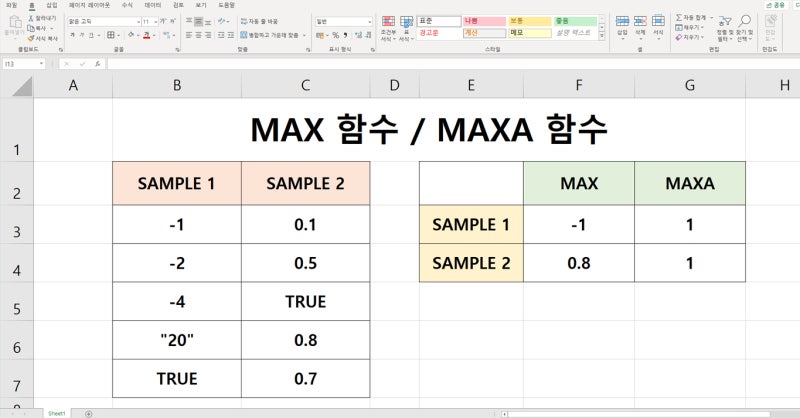The image size is (800, 418).
Task: Toggle Bold (굵은 가) formatting
Action: pos(72,35)
